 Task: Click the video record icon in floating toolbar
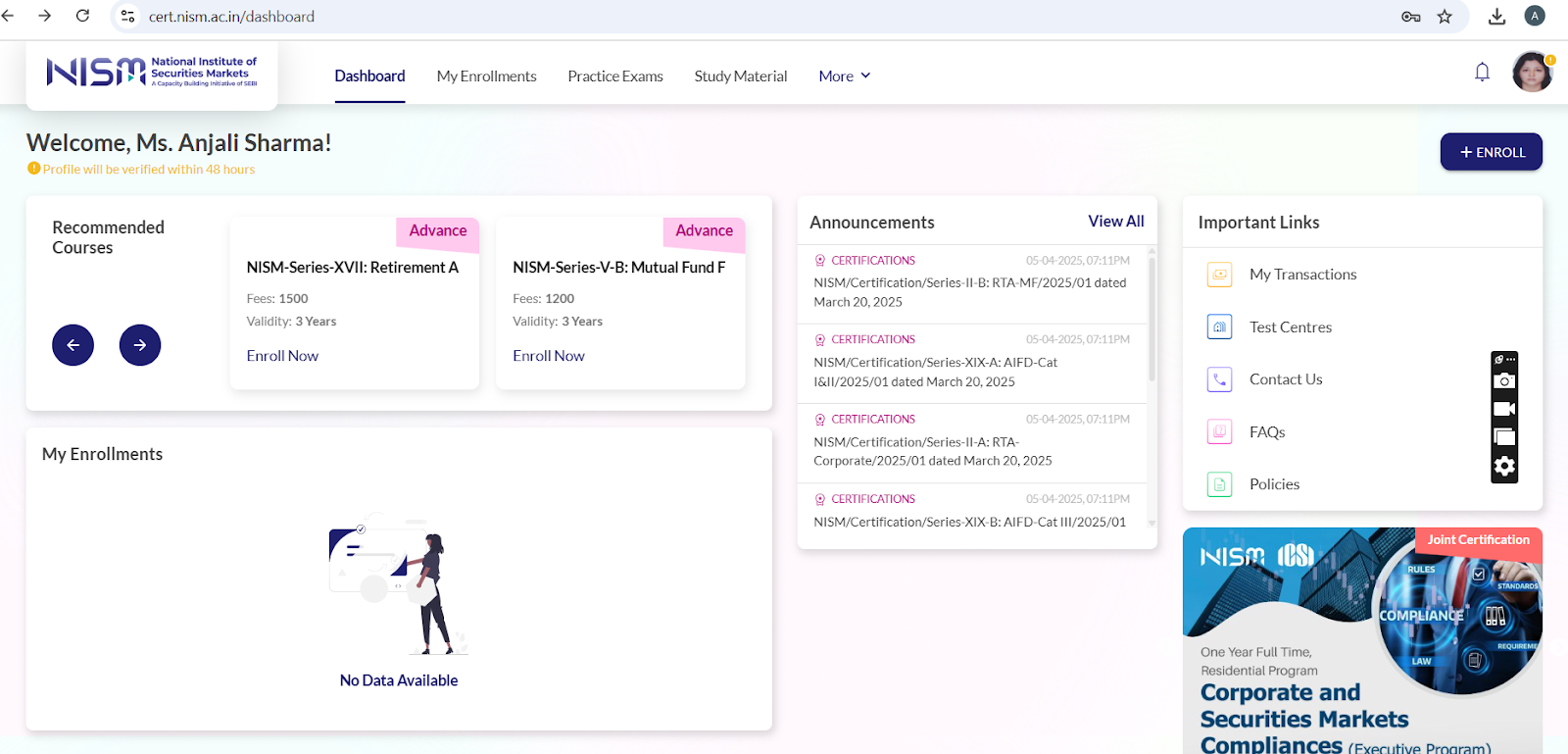[1504, 409]
